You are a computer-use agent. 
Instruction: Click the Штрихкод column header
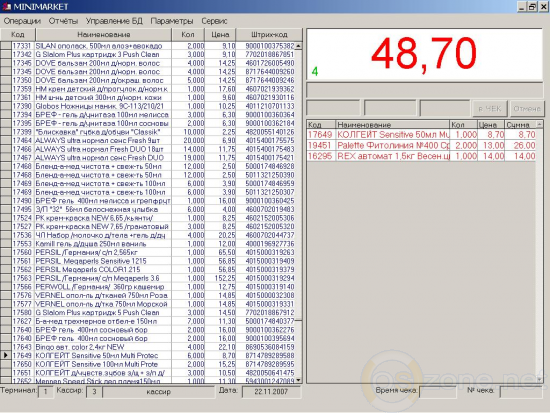(x=269, y=34)
